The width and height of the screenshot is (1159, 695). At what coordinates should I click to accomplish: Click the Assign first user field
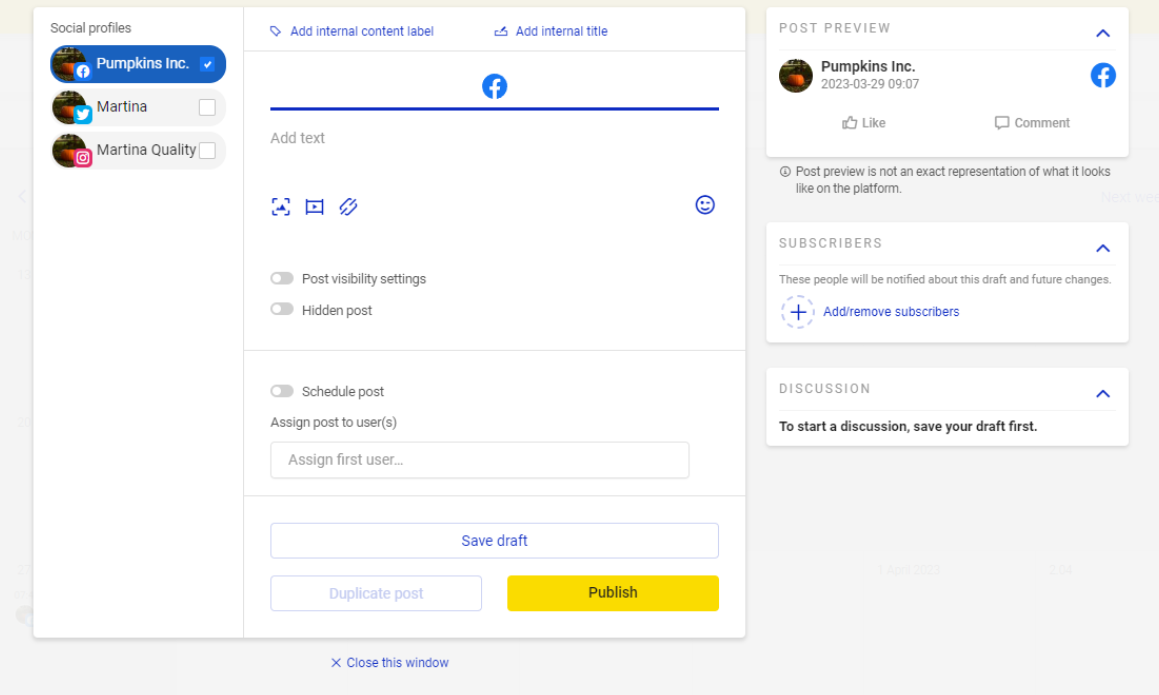pyautogui.click(x=479, y=460)
